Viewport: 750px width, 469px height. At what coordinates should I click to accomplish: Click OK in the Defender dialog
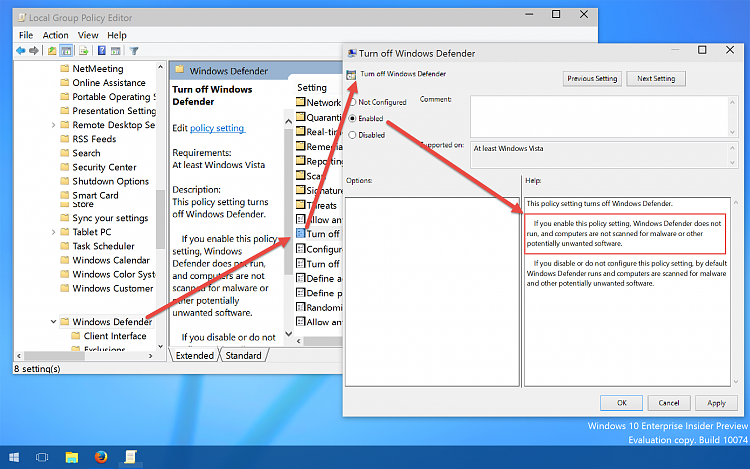pos(621,403)
